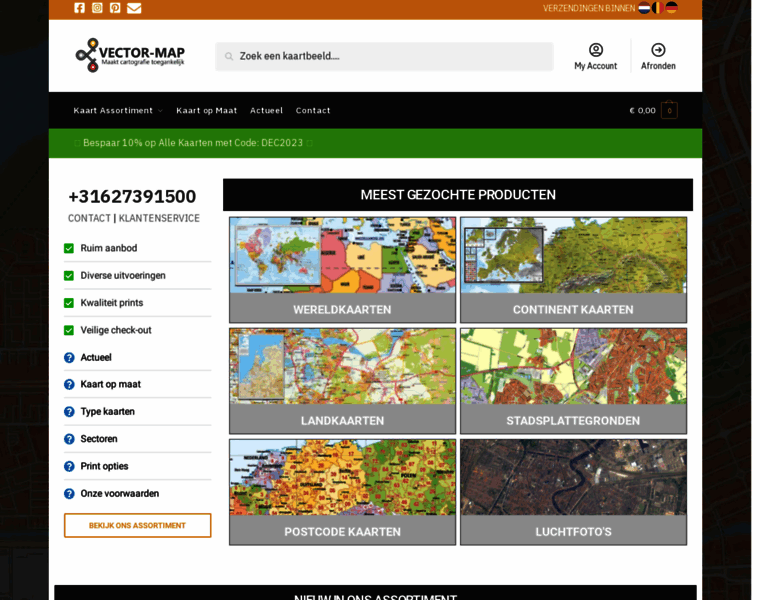Click the Afronden arrow icon
Image resolution: width=760 pixels, height=600 pixels.
658,49
